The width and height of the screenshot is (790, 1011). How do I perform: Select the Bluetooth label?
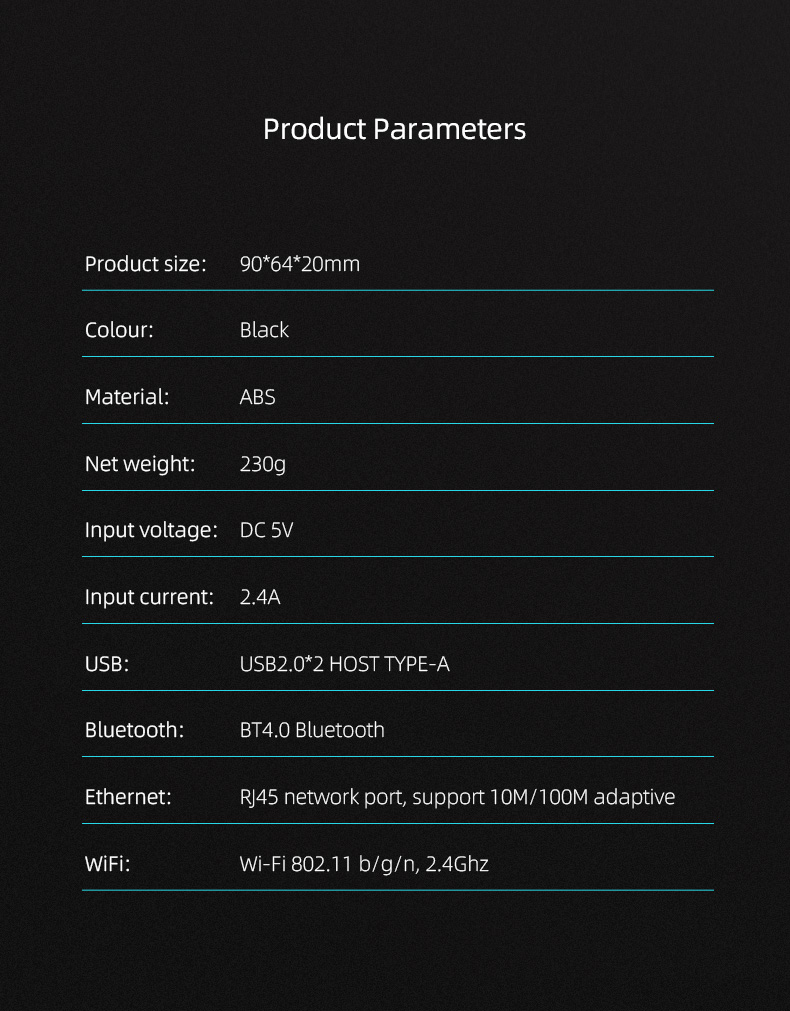(135, 731)
